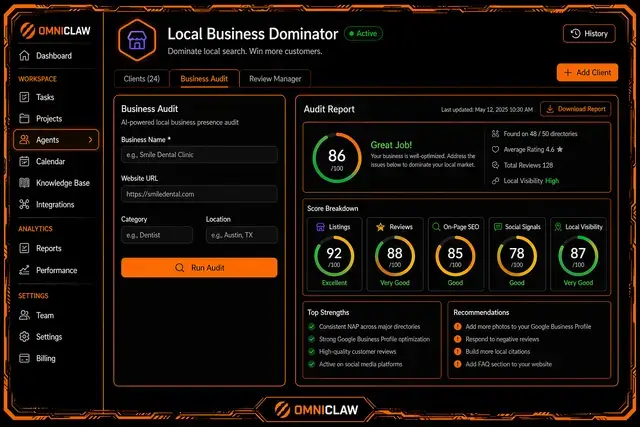
Task: Focus the Location input field
Action: 242,235
